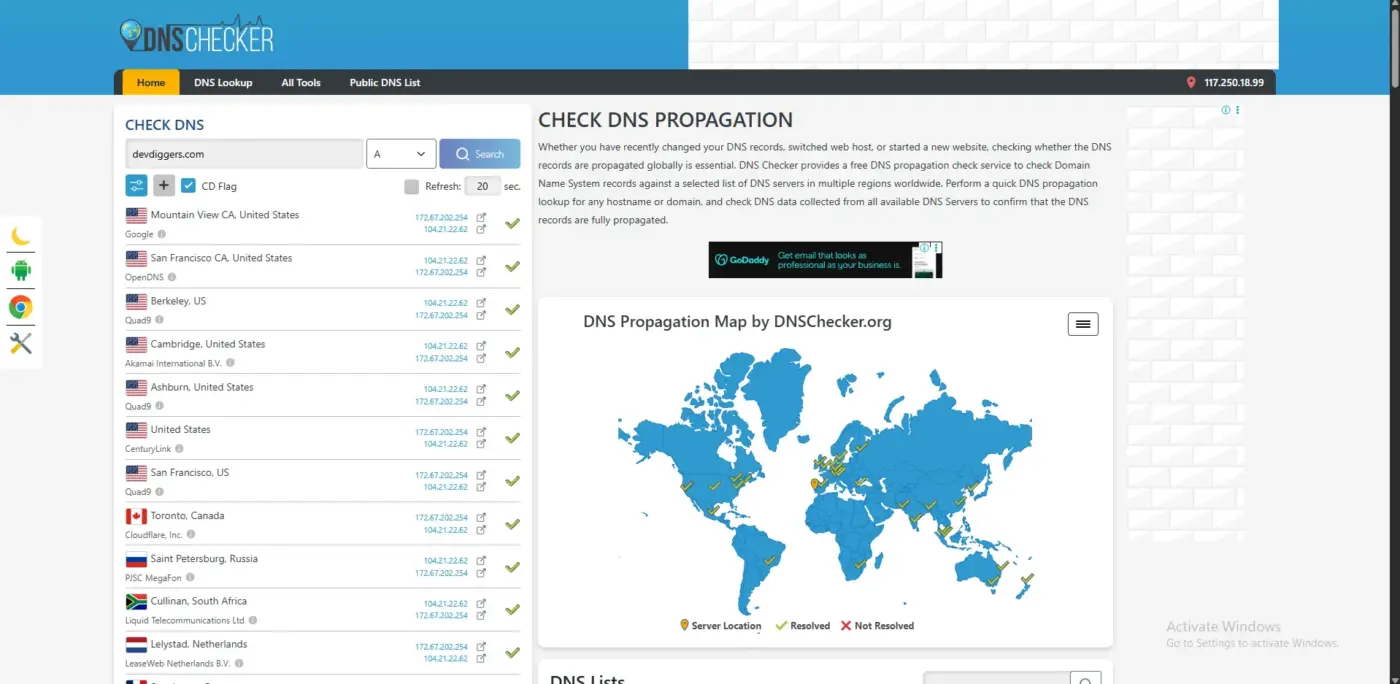Open the record type A dropdown
Viewport: 1400px width, 684px height.
pos(401,154)
